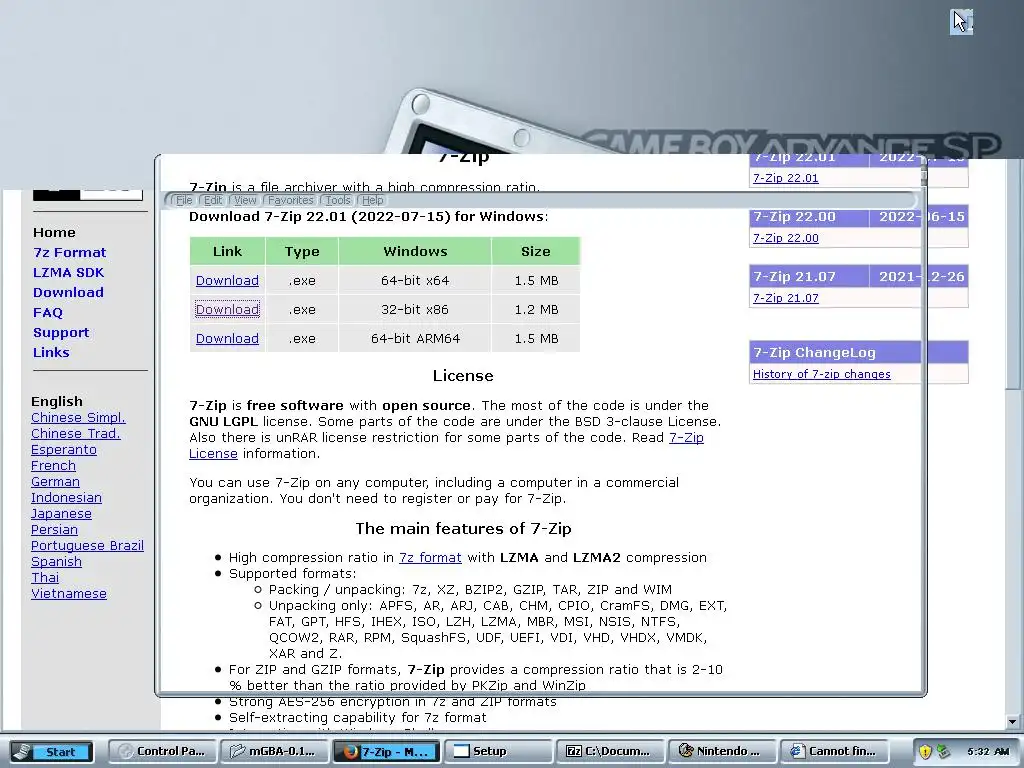The width and height of the screenshot is (1024, 768).
Task: Click the 64-bit ARM64 cell
Action: [415, 338]
